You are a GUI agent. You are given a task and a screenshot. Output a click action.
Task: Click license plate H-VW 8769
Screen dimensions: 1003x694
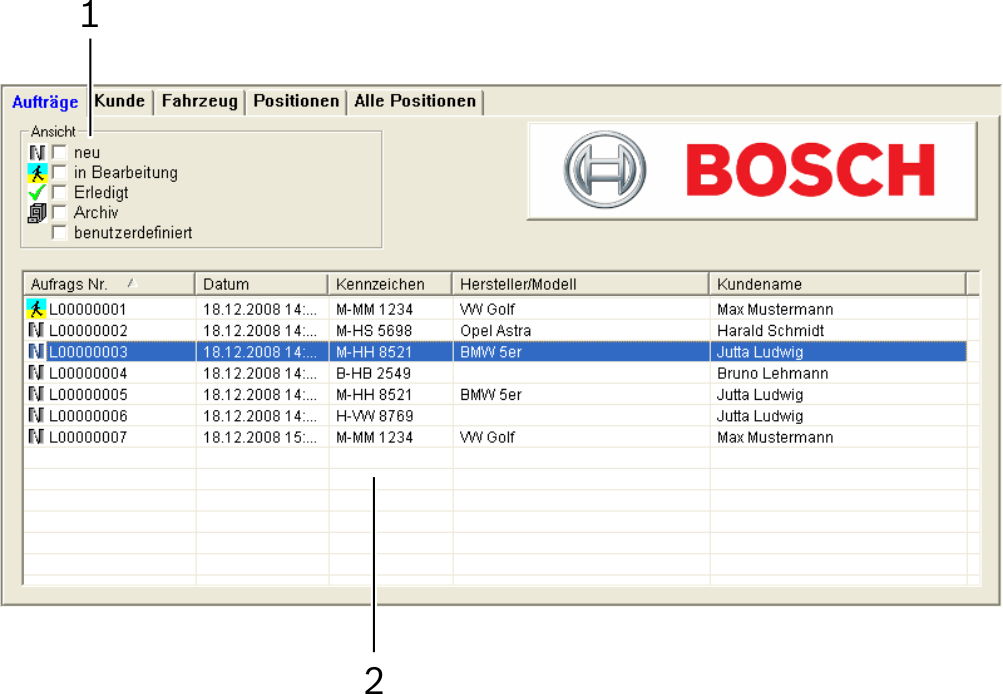(375, 416)
